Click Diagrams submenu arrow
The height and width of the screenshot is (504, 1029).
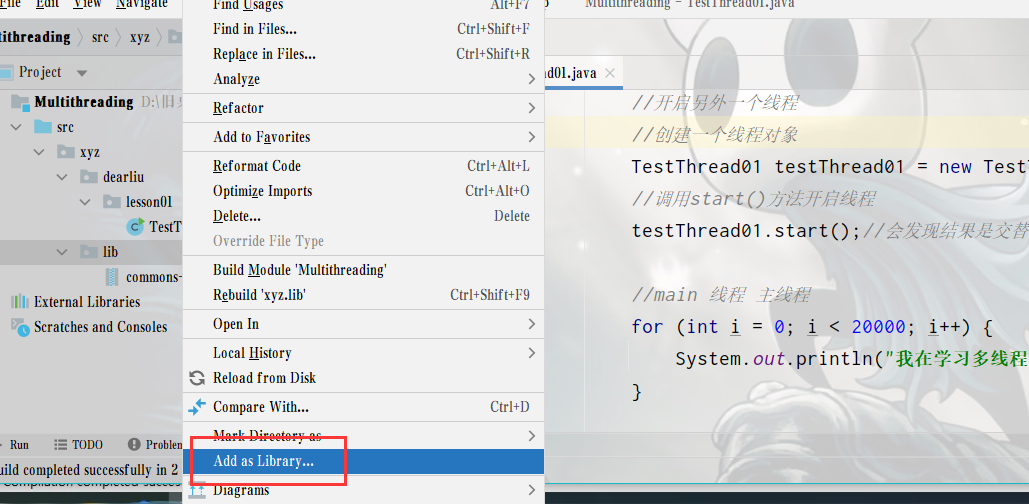tap(532, 490)
